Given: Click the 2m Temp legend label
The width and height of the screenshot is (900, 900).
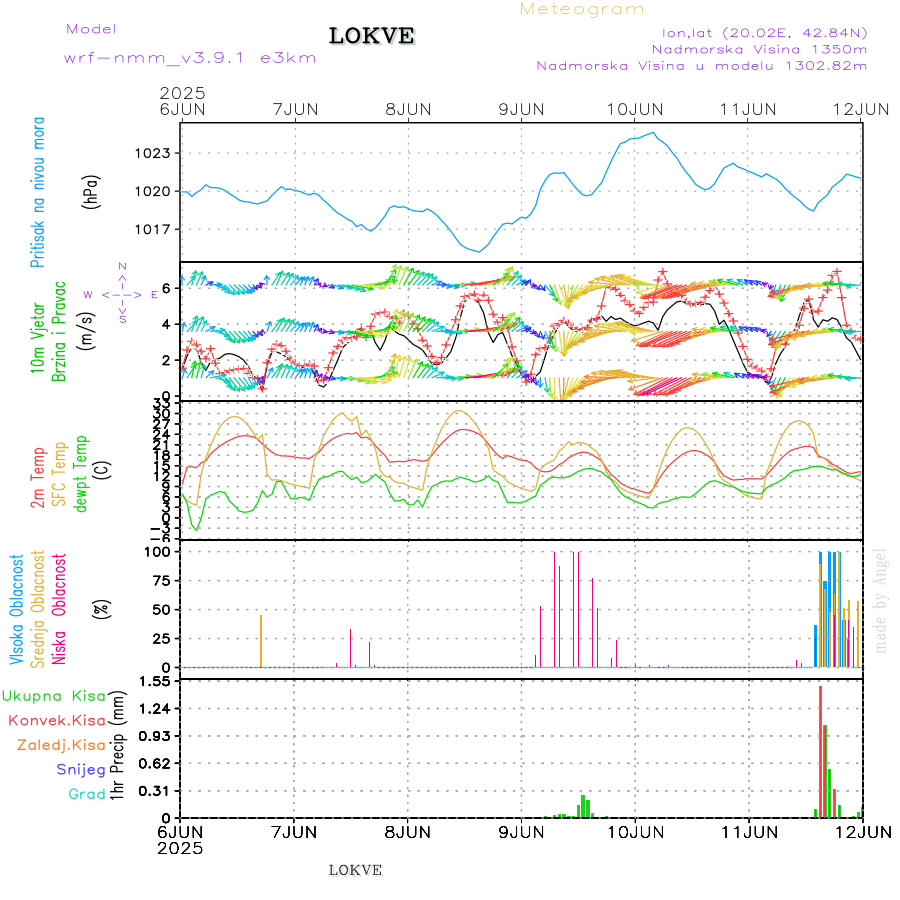Looking at the screenshot, I should click(38, 478).
